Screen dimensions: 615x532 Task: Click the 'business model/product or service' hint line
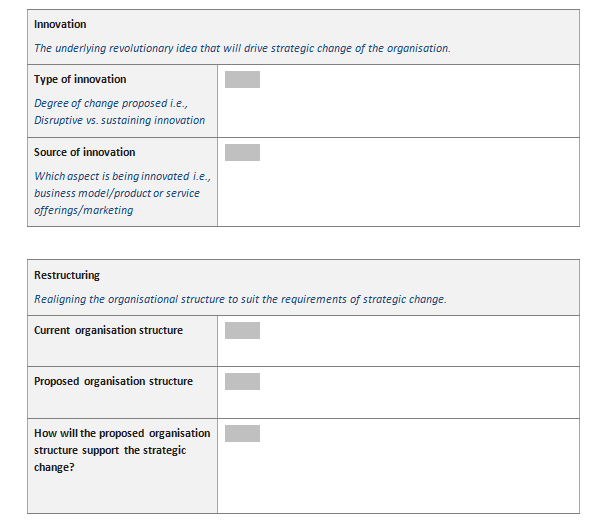coord(117,193)
